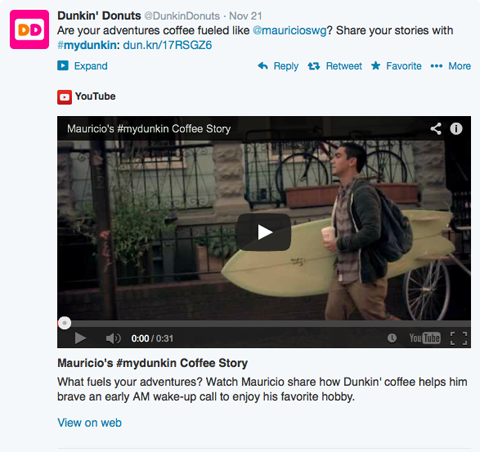This screenshot has height=452, width=480.
Task: Reply to the tweet
Action: (278, 66)
